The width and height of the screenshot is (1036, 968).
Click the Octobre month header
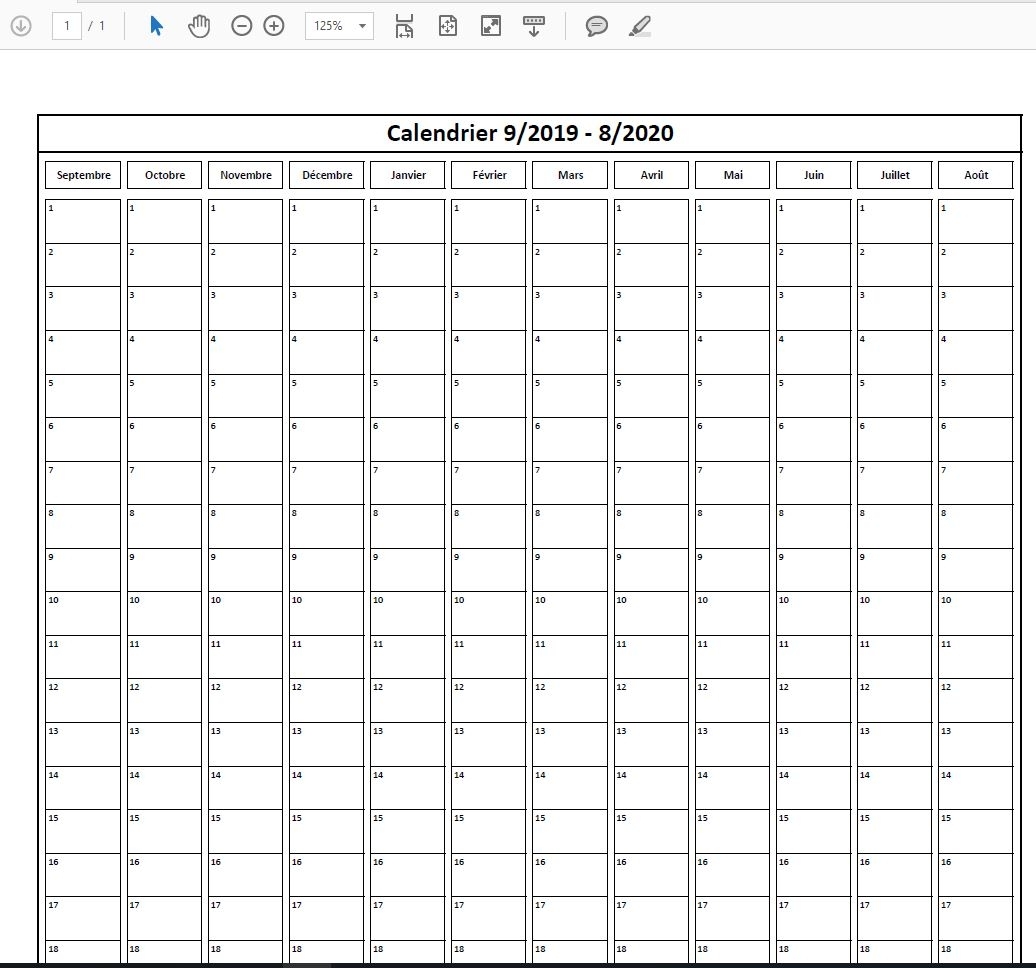click(165, 175)
